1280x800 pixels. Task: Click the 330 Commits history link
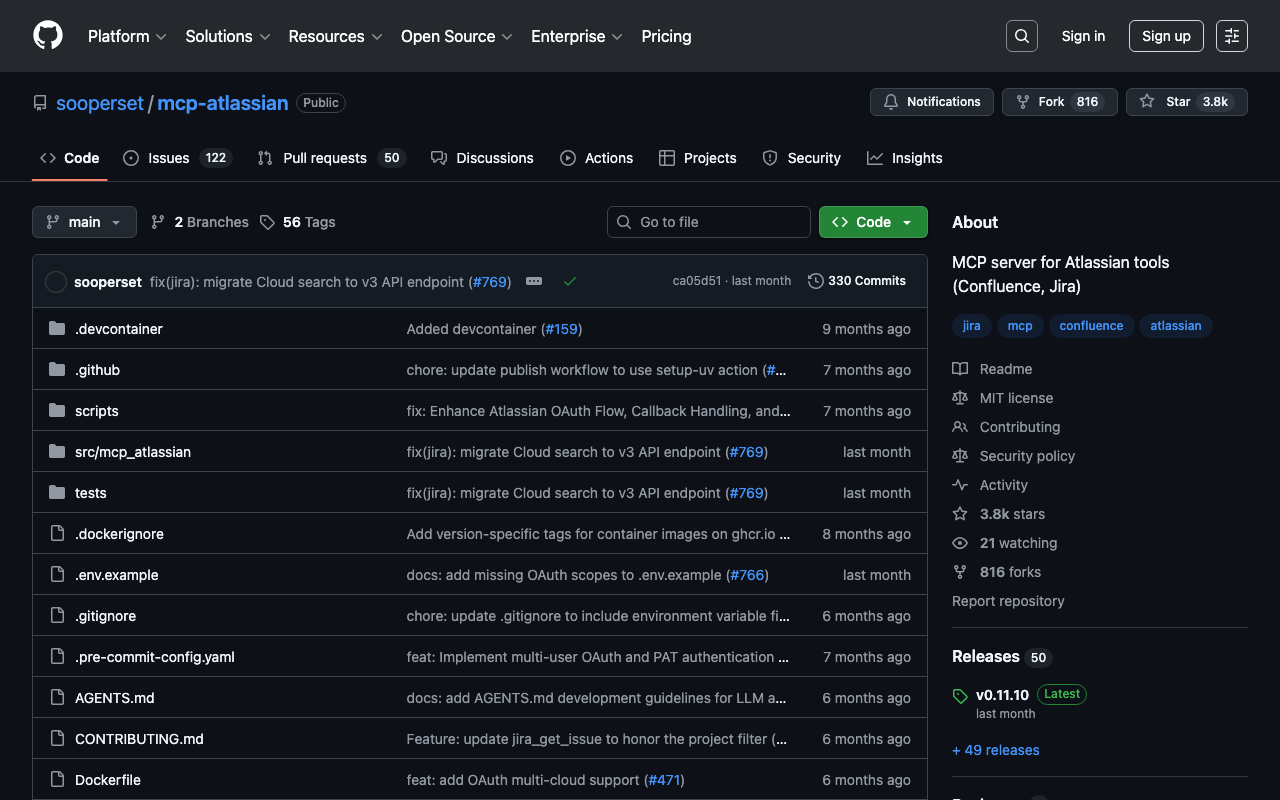pos(857,281)
